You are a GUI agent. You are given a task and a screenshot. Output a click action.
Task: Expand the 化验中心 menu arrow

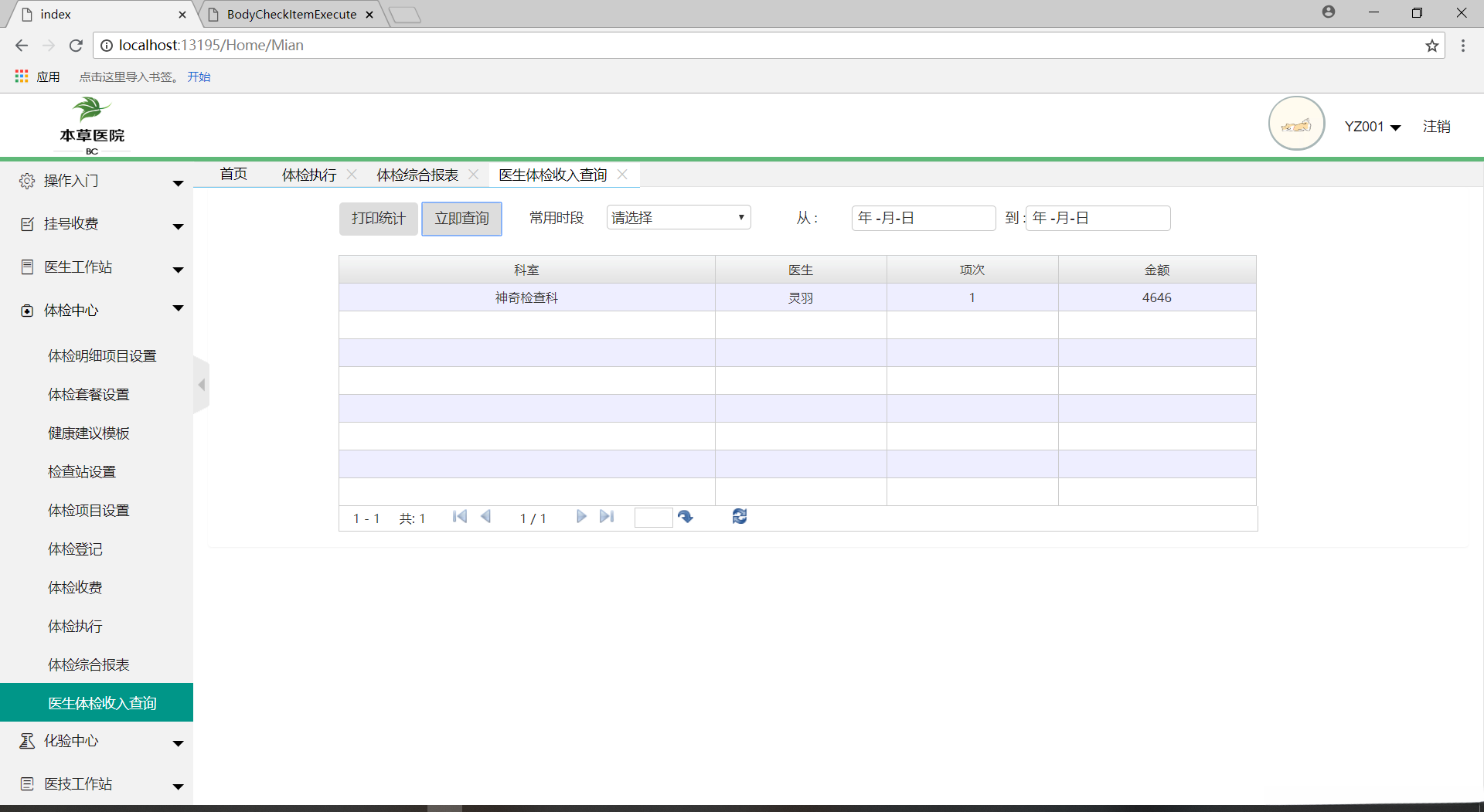coord(179,743)
